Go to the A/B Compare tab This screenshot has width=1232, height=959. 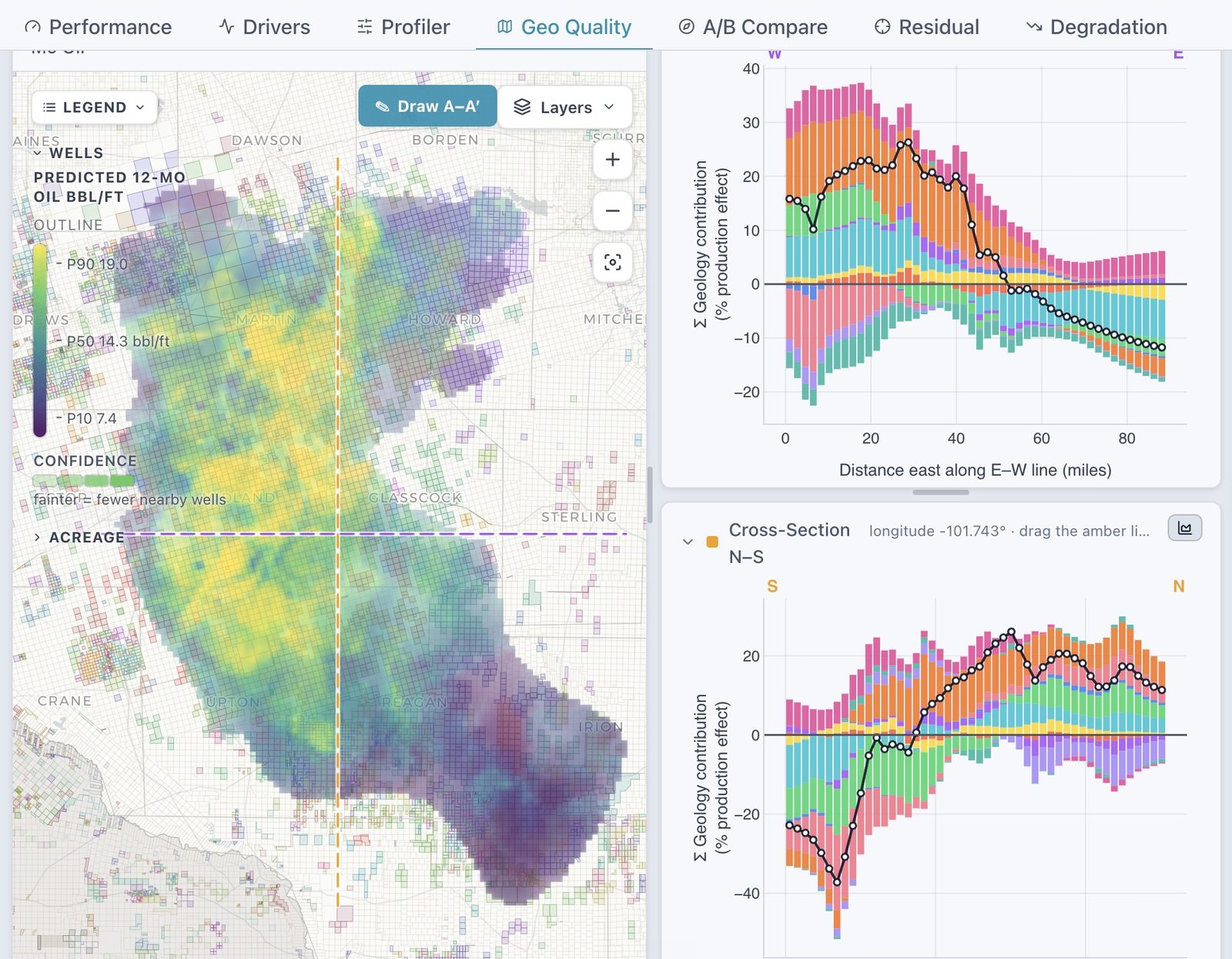(752, 27)
